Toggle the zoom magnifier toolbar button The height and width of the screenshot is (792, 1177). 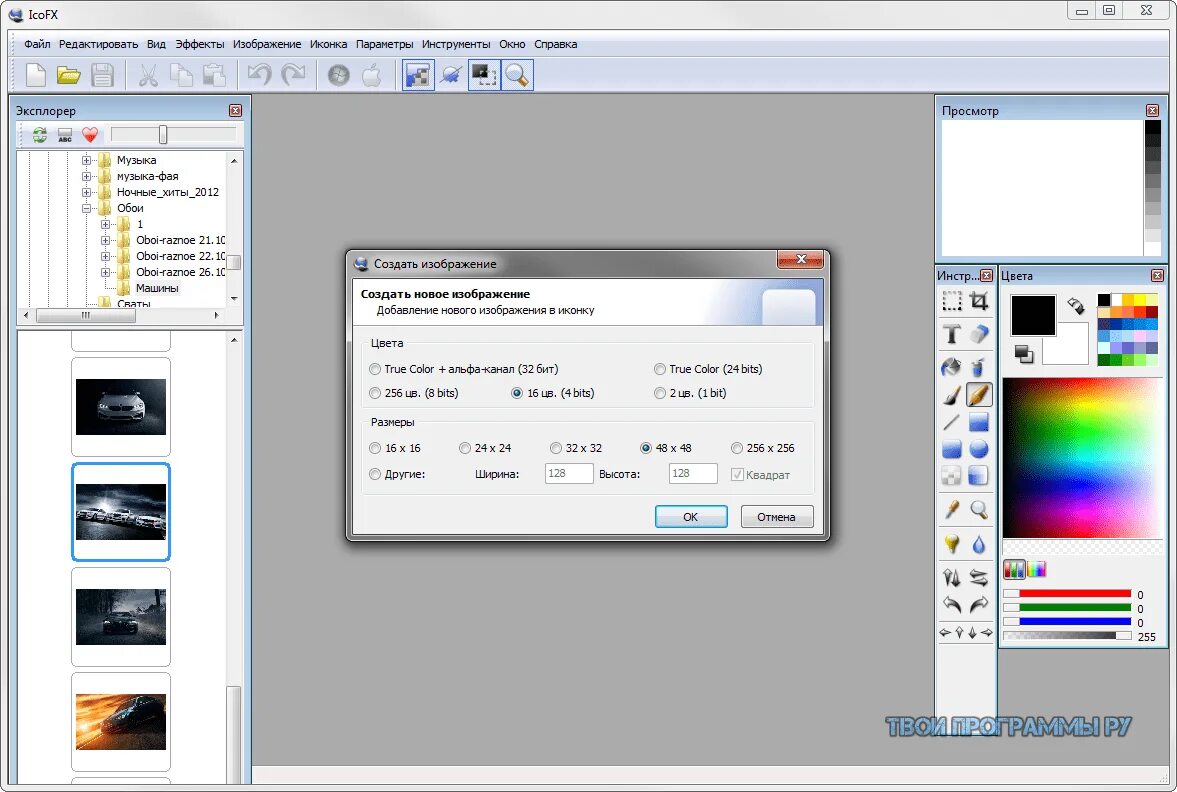click(517, 75)
